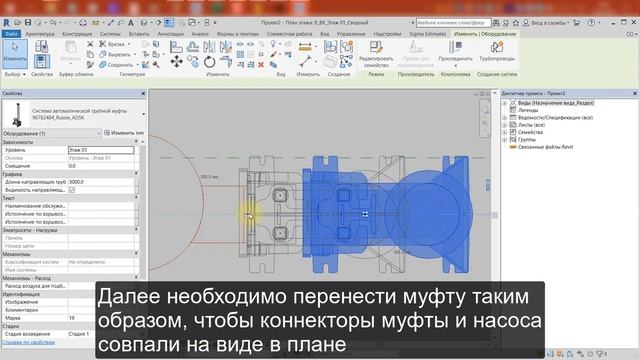Select the Array tool grid icon
Viewport: 640px width, 360px height.
[x=240, y=54]
